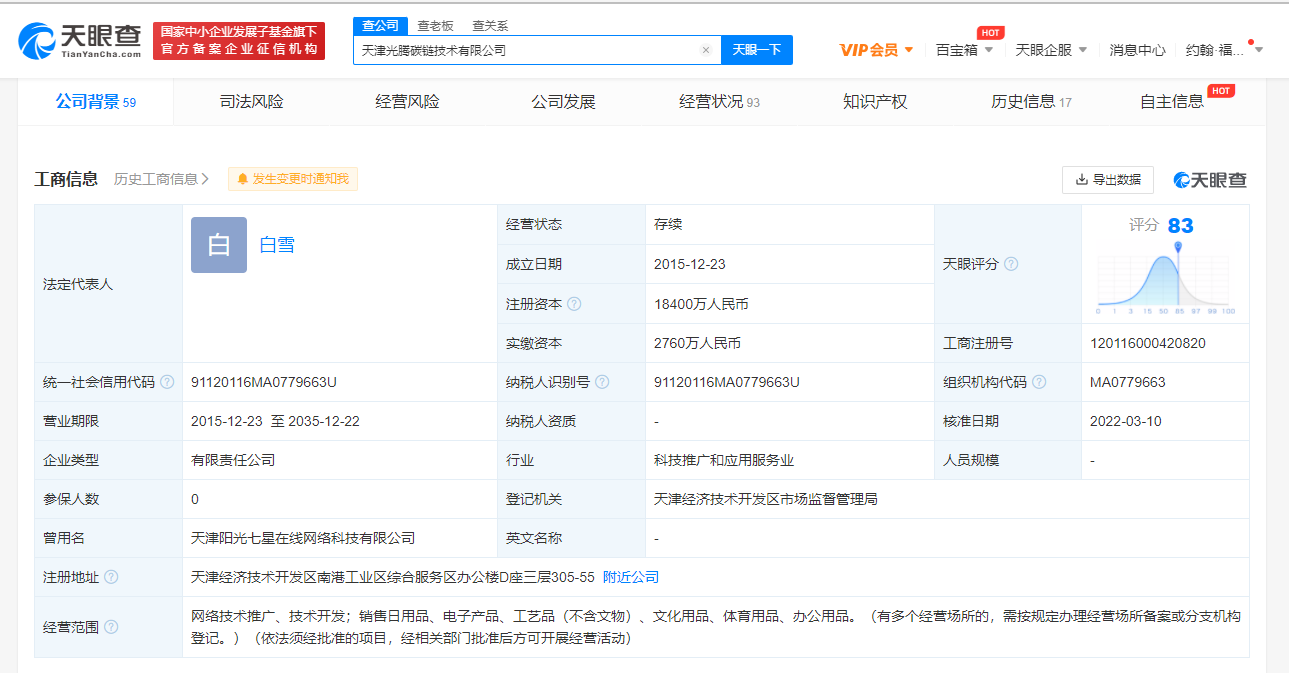The width and height of the screenshot is (1289, 673).
Task: Open the 公司背景 tab
Action: click(96, 102)
